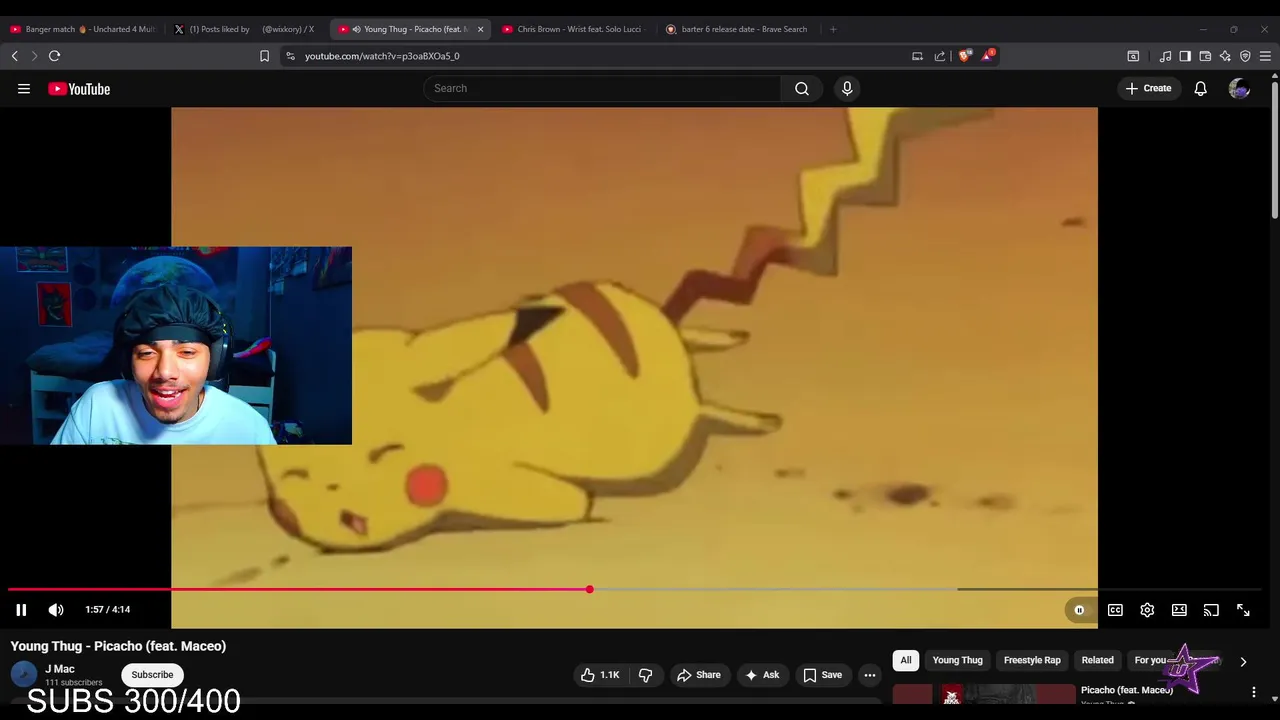Subscribe to the J Mac channel
The height and width of the screenshot is (720, 1280).
(x=152, y=675)
